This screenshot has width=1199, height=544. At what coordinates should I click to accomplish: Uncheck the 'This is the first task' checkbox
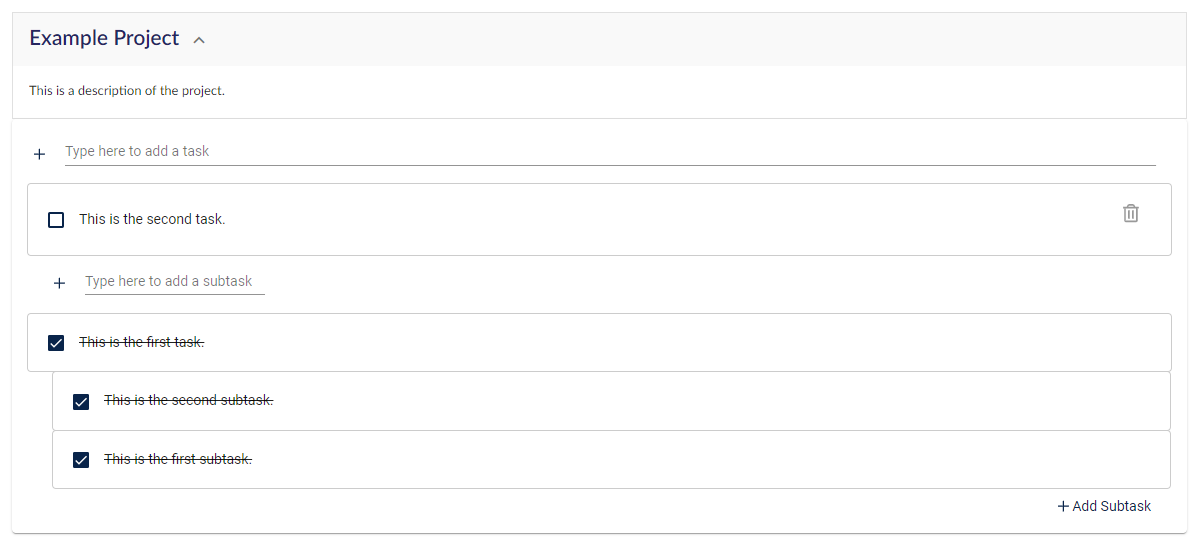pyautogui.click(x=56, y=343)
